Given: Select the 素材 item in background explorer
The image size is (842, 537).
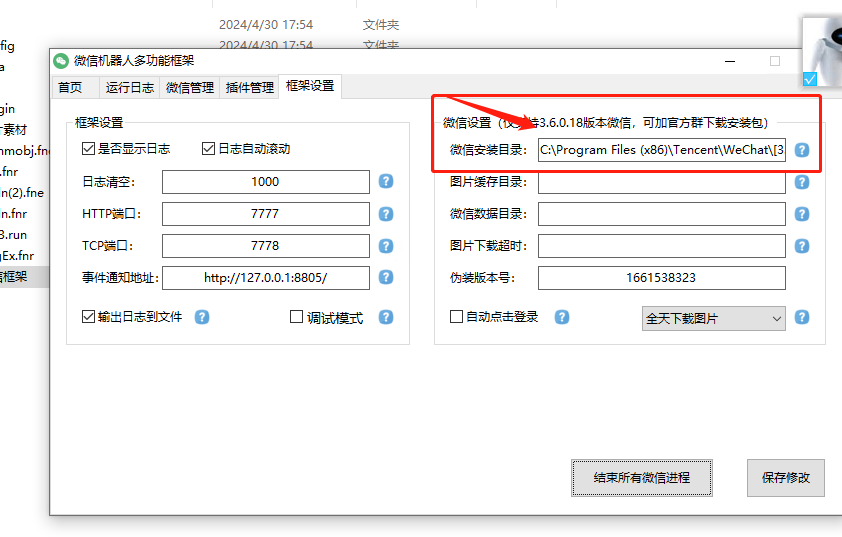Looking at the screenshot, I should 13,129.
